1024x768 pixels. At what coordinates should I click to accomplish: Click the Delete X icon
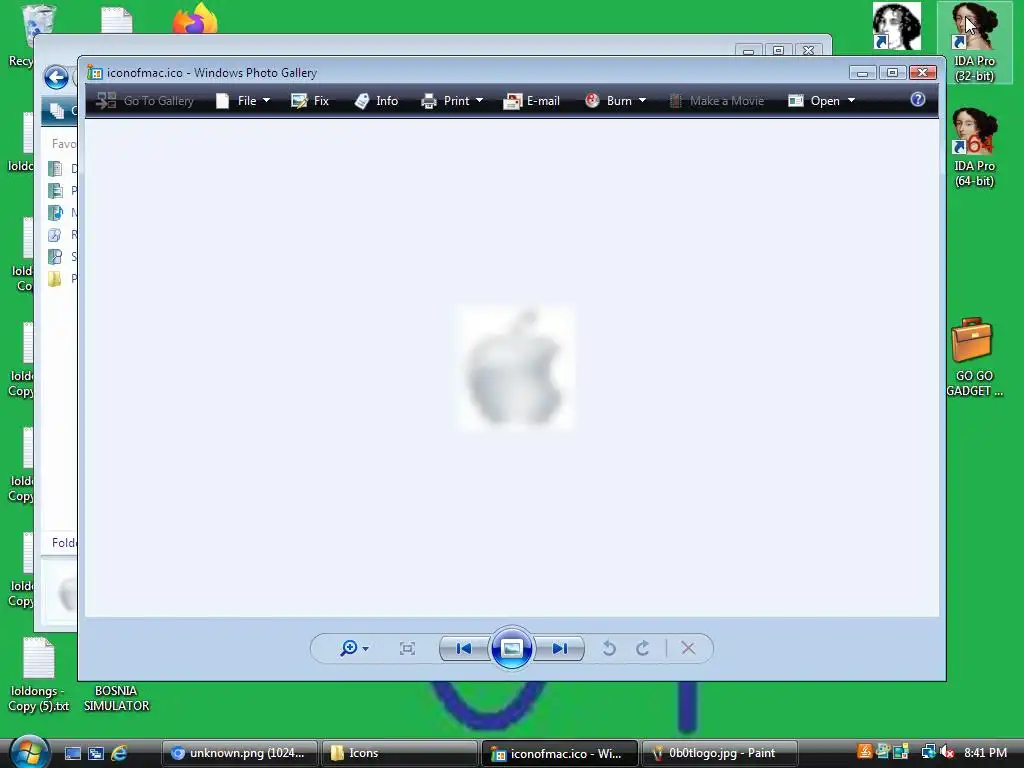pos(688,648)
